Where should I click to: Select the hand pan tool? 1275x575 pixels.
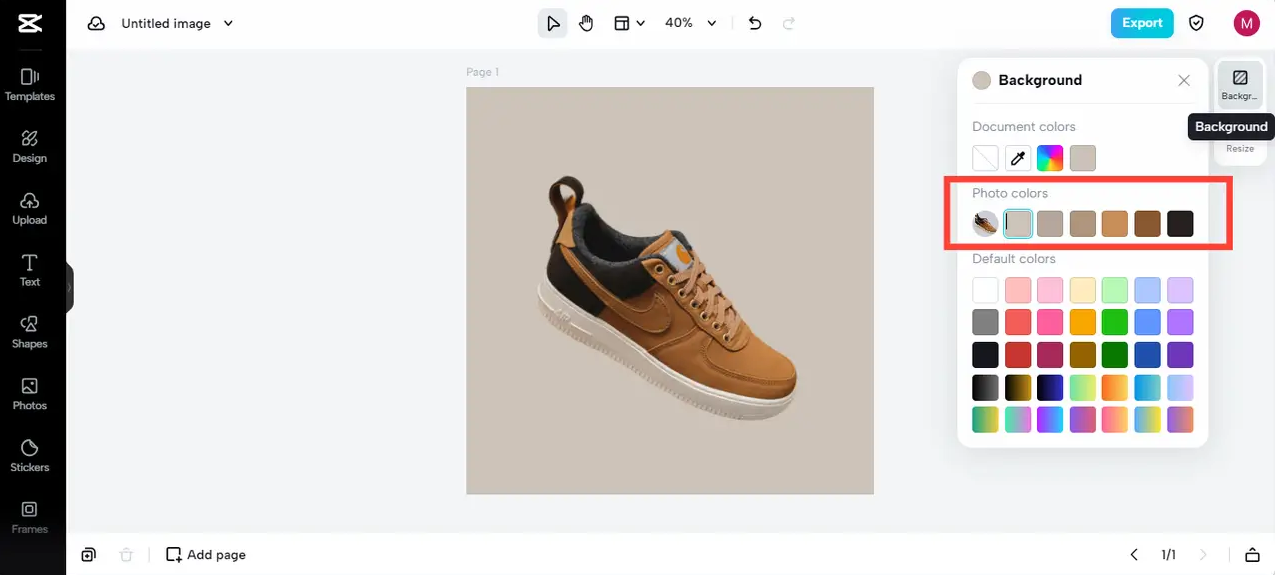(x=586, y=23)
